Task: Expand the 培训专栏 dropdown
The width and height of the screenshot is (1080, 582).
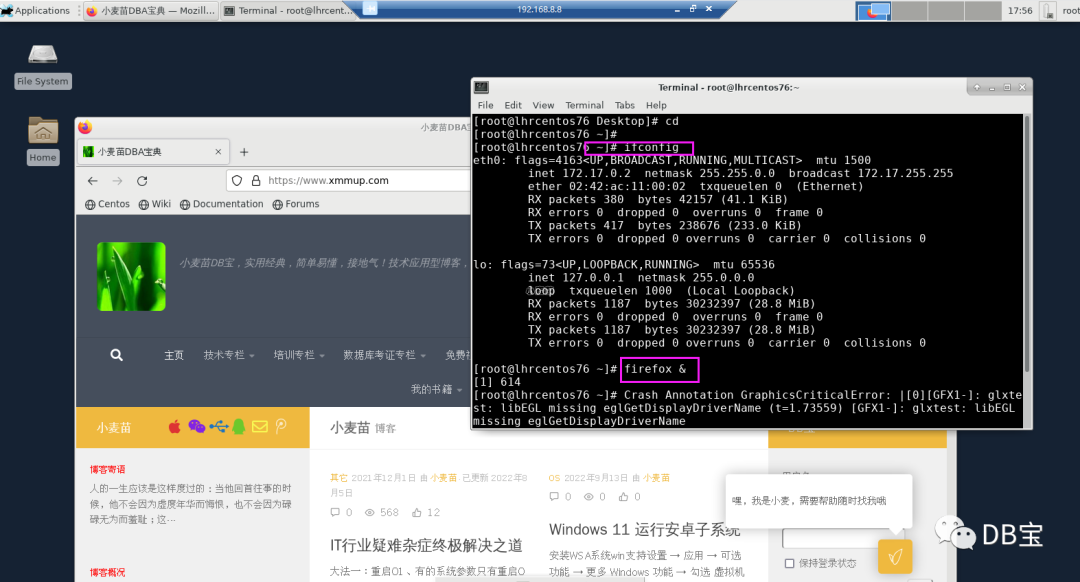Action: click(x=299, y=355)
